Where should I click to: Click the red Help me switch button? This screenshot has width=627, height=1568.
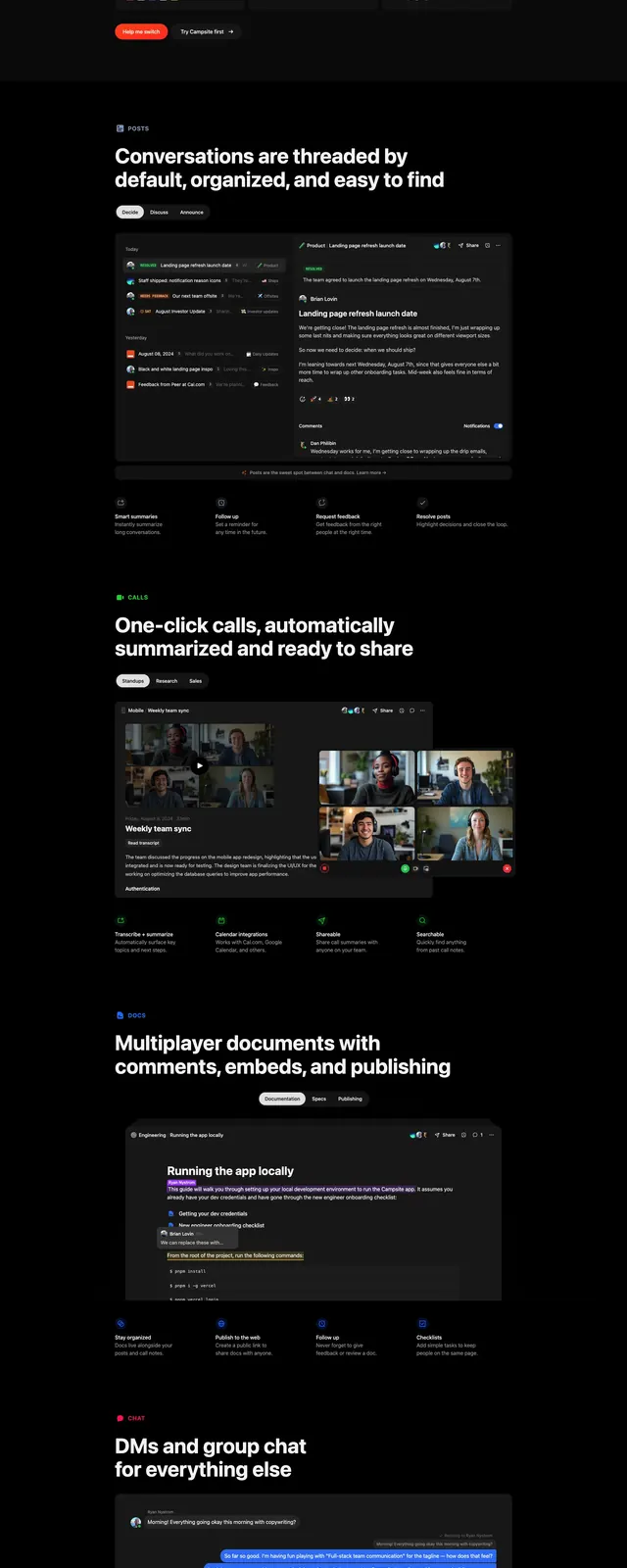tap(141, 31)
